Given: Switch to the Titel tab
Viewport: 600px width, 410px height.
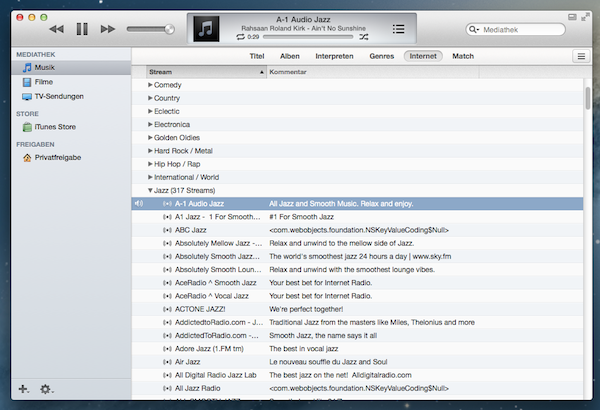Looking at the screenshot, I should coord(257,56).
